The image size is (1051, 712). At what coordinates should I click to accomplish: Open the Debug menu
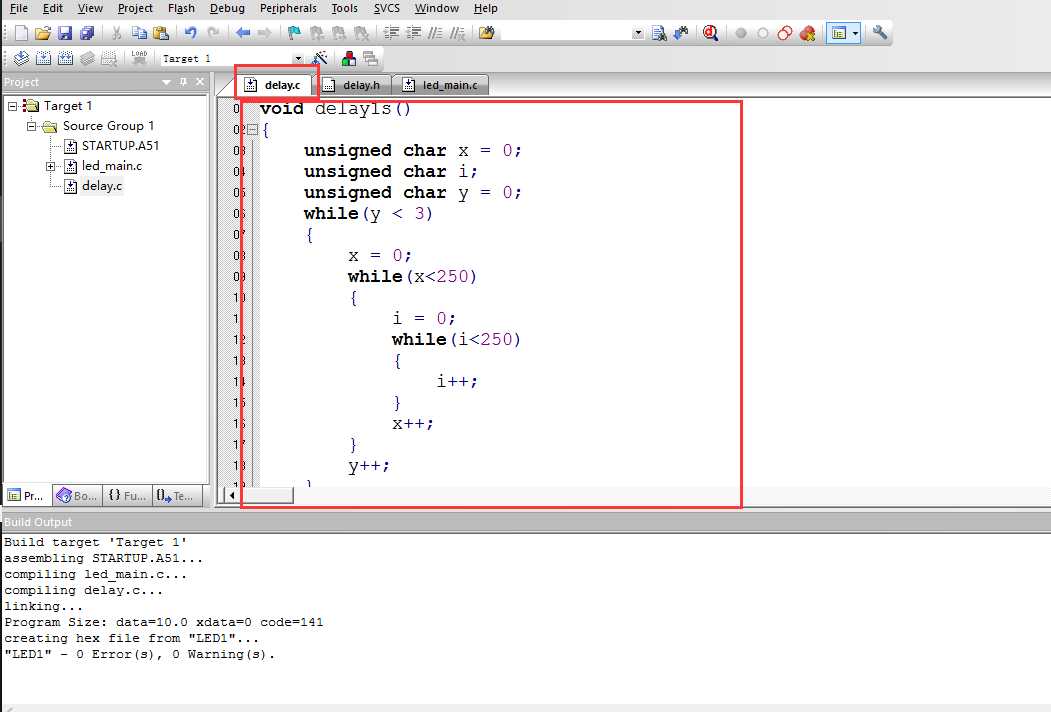(x=227, y=9)
